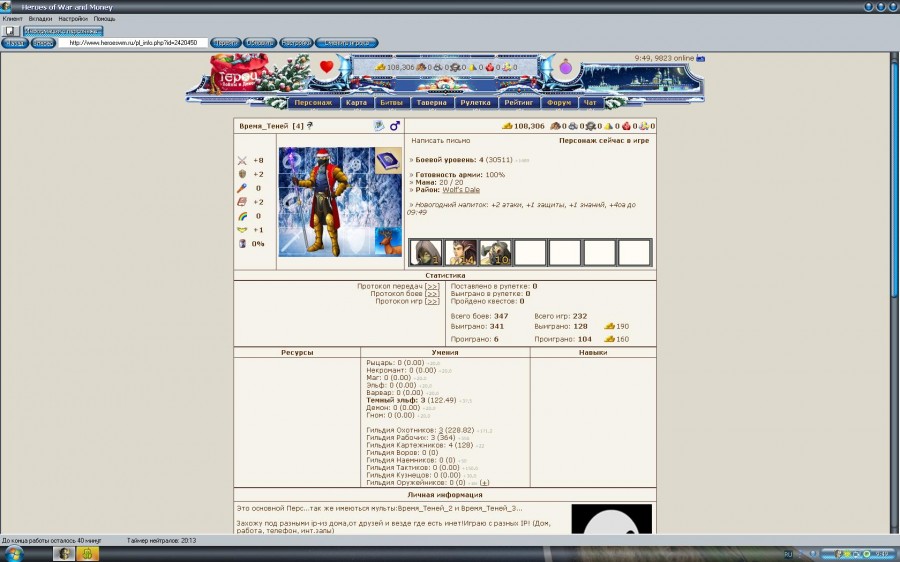900x562 pixels.
Task: Click the hero character portrait
Action: (327, 201)
